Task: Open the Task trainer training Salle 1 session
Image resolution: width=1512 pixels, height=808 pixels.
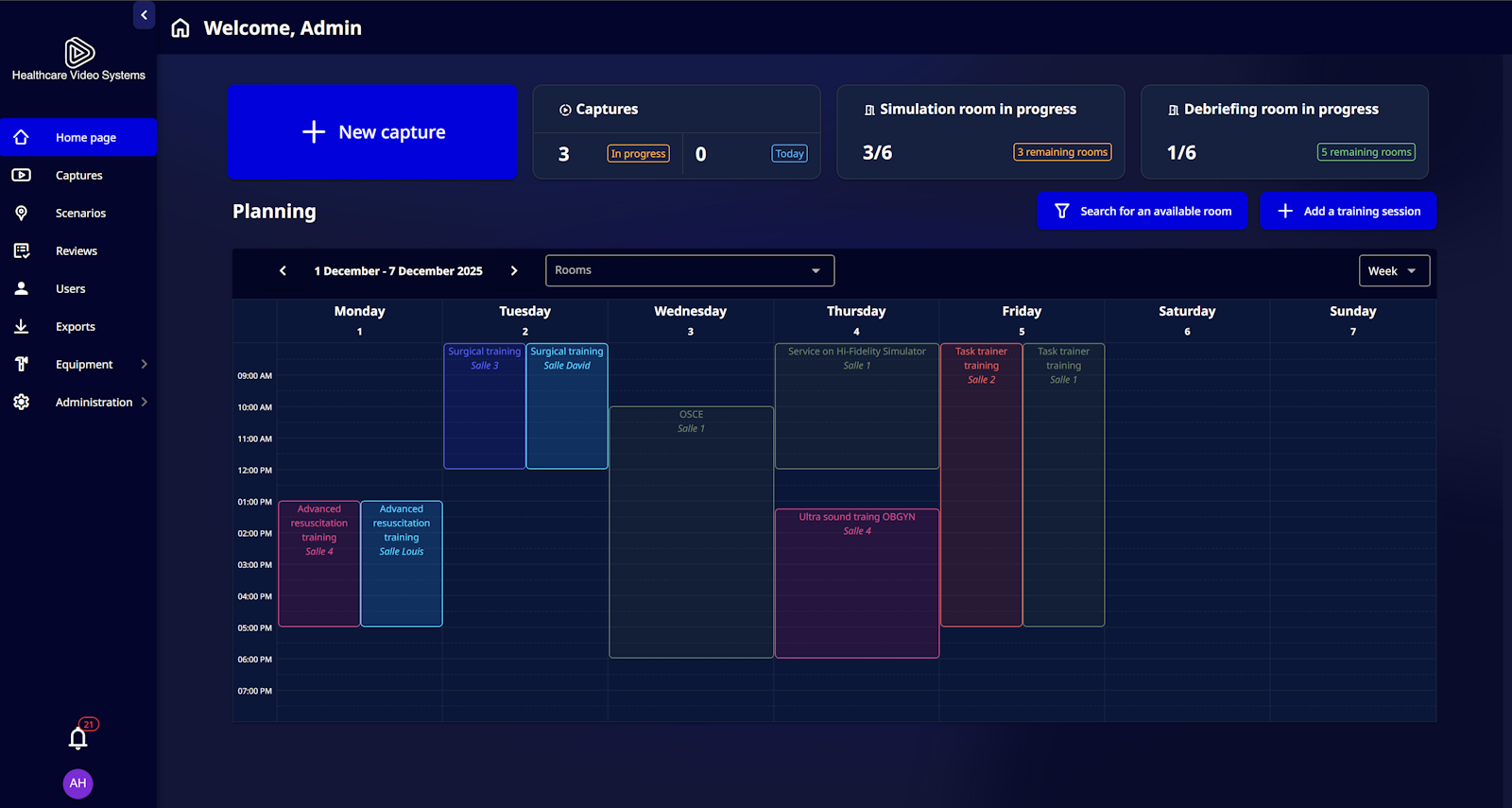Action: [1064, 485]
